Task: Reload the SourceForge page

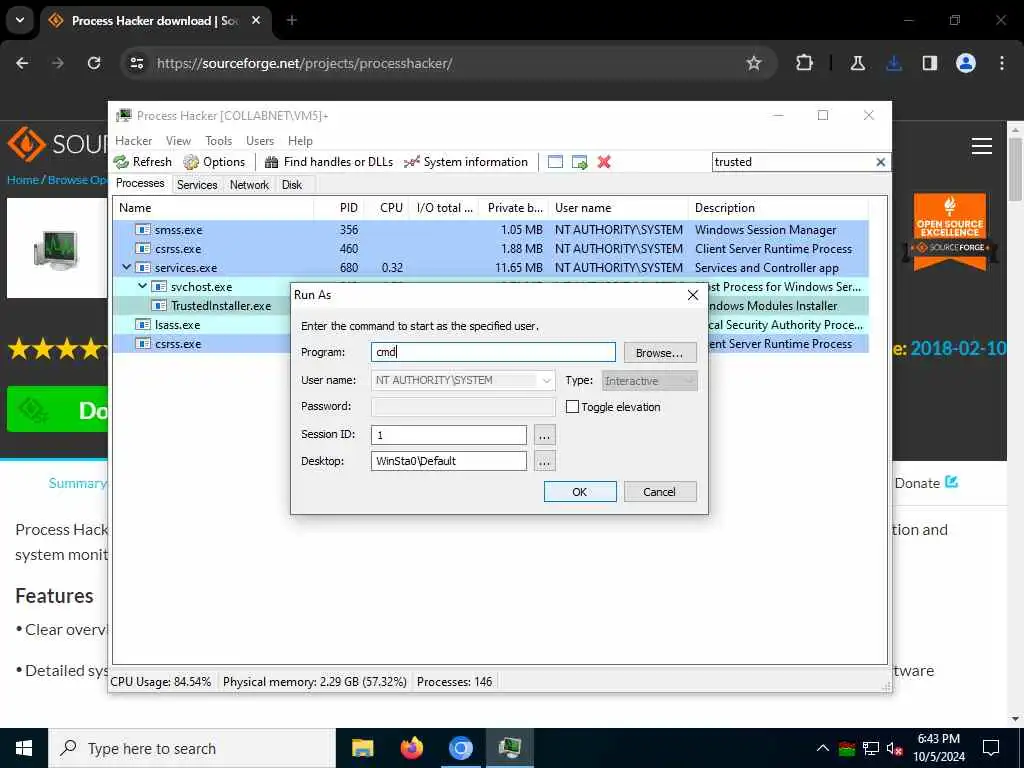Action: point(94,63)
